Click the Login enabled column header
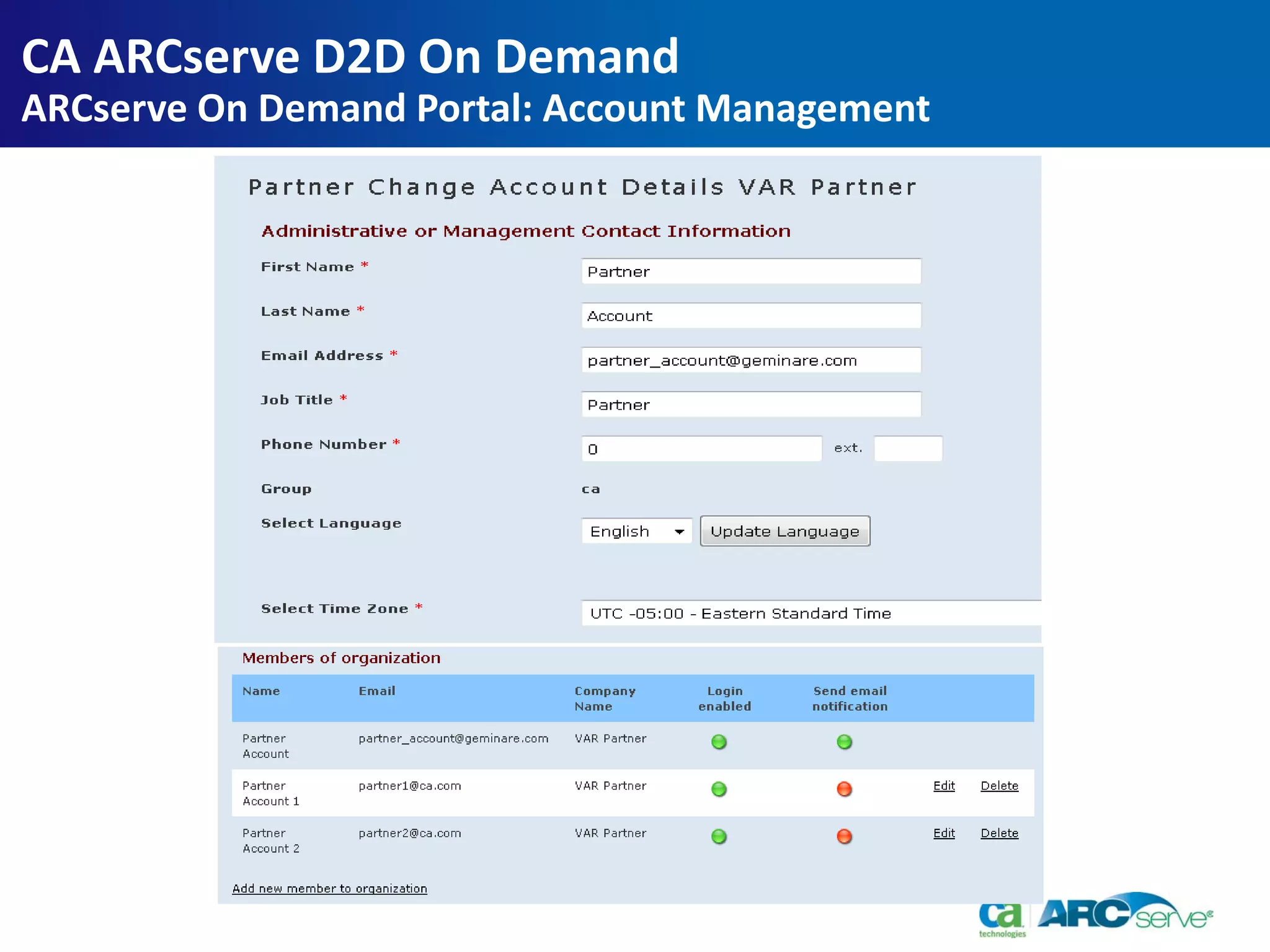 pyautogui.click(x=724, y=699)
